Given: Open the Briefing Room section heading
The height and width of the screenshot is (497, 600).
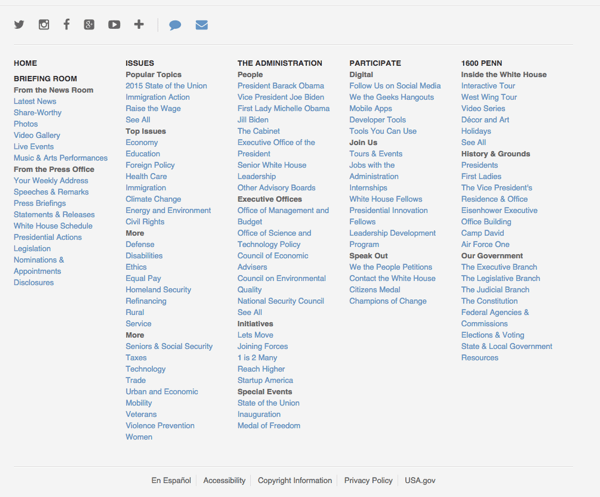Looking at the screenshot, I should tap(45, 79).
